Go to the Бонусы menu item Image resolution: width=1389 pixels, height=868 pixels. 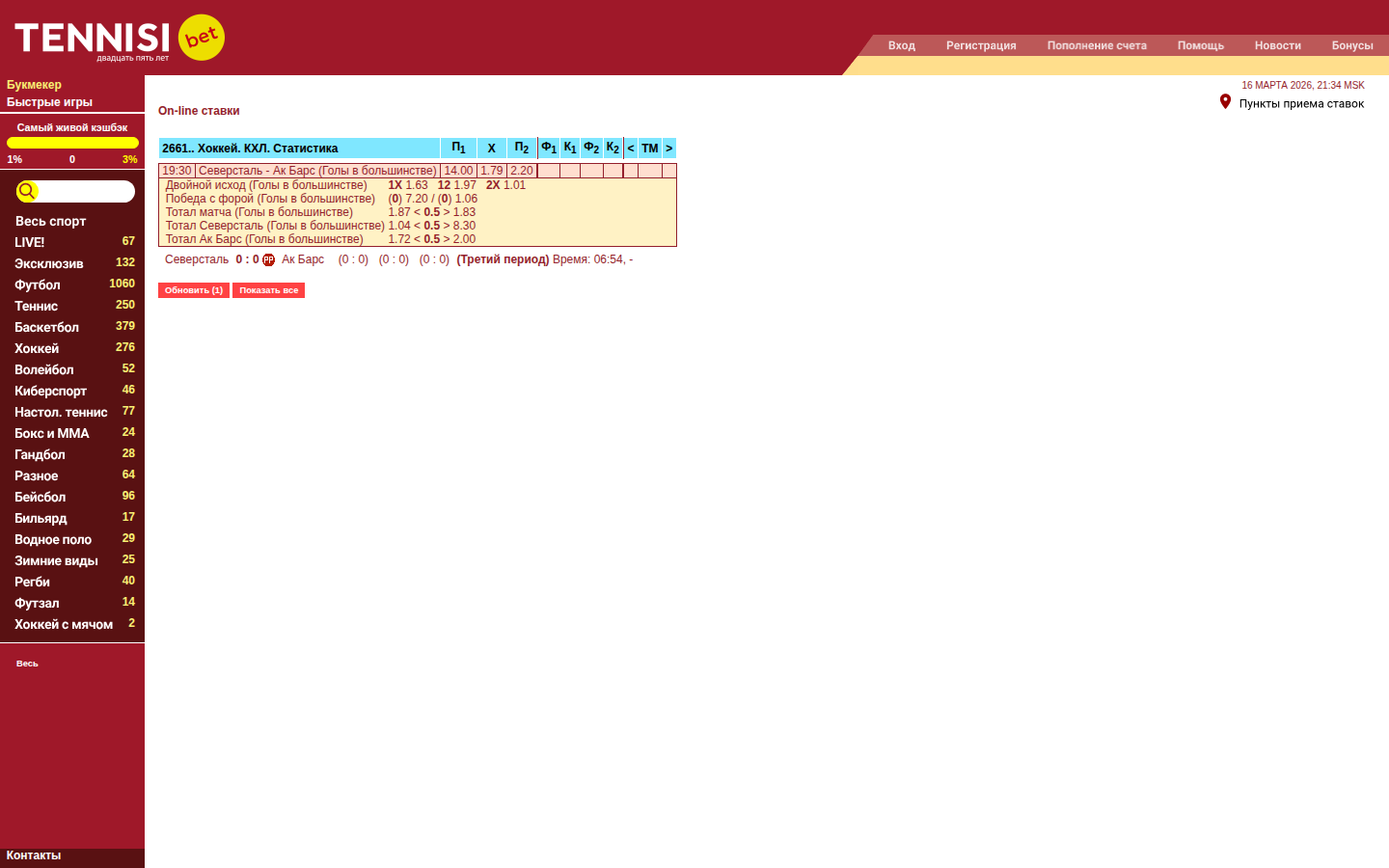[x=1351, y=45]
